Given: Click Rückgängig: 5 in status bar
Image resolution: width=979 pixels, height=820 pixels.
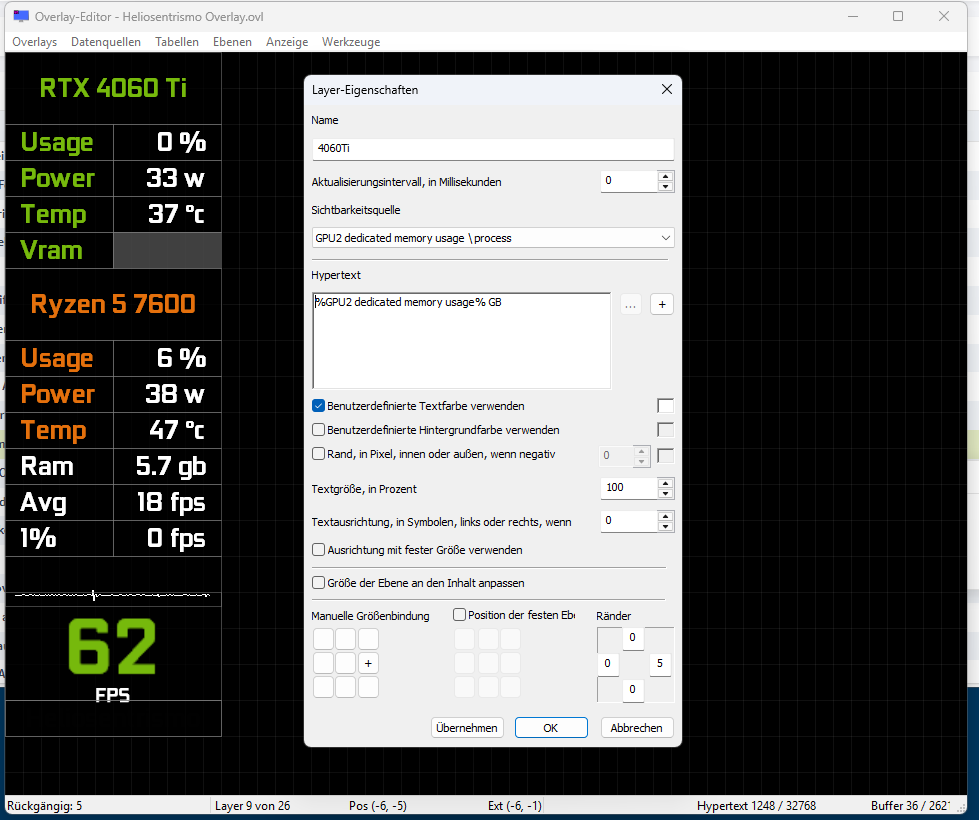Looking at the screenshot, I should point(44,806).
